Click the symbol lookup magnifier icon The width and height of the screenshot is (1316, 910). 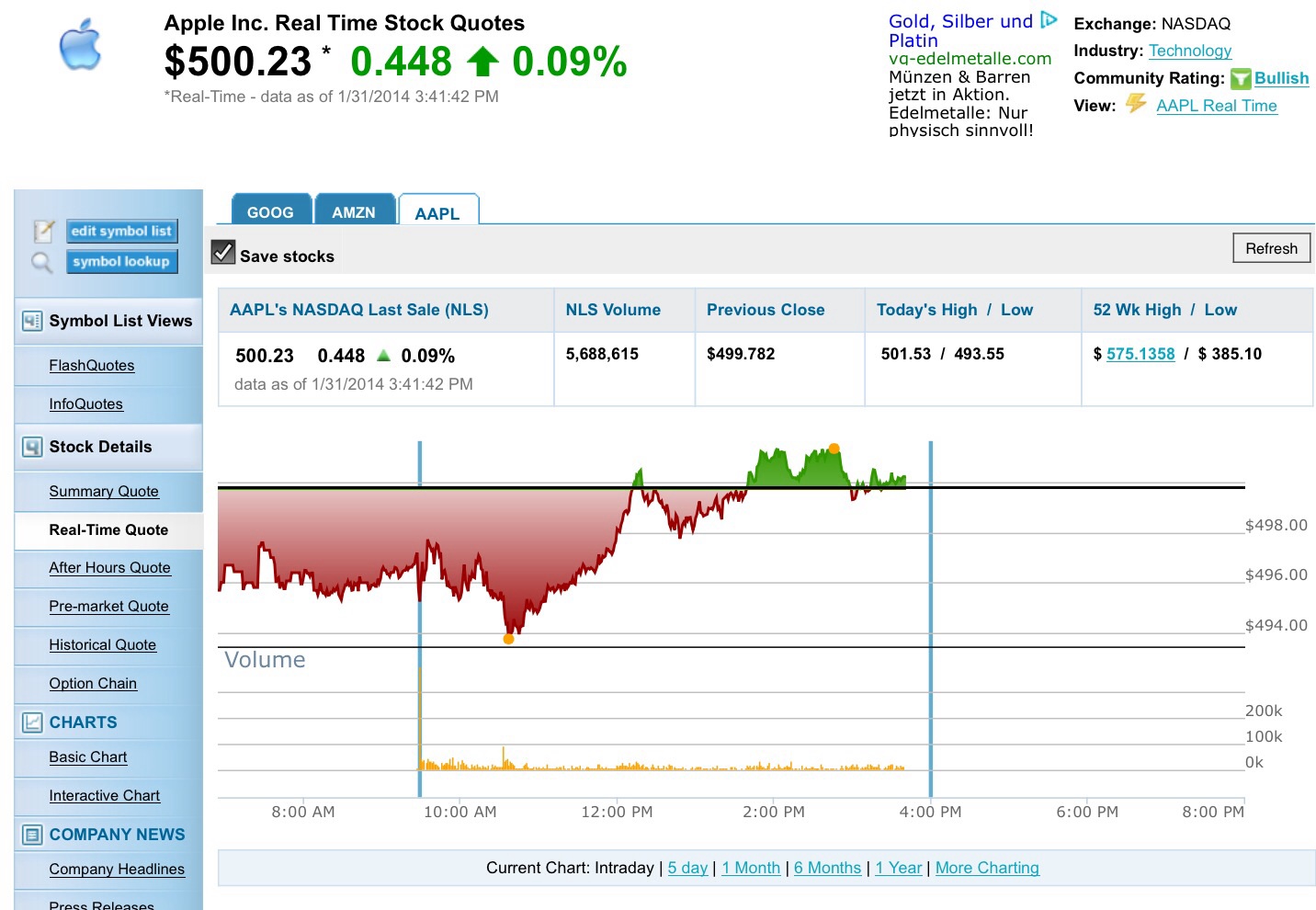[x=42, y=263]
